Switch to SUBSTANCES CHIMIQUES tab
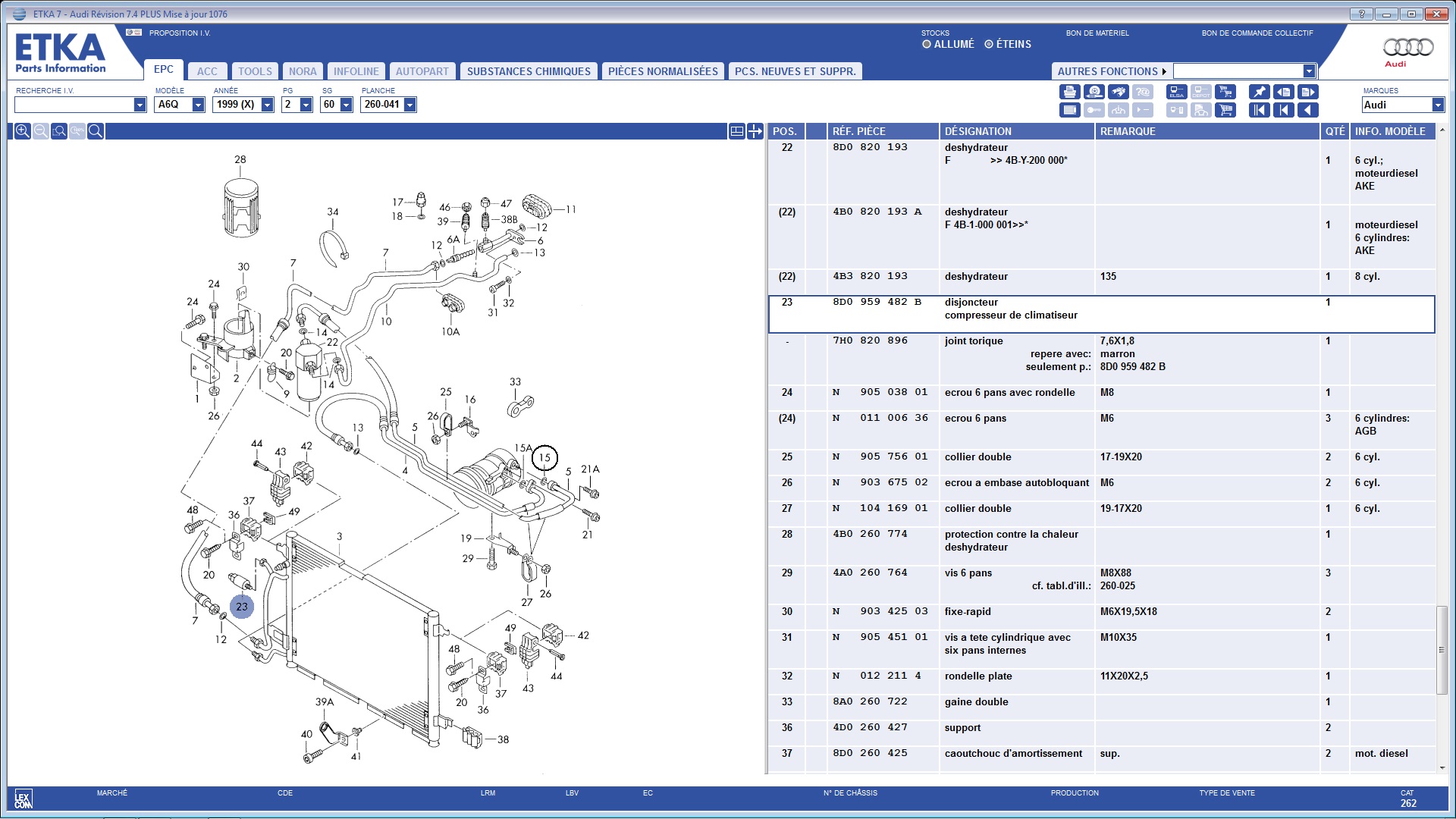The image size is (1456, 819). pyautogui.click(x=529, y=71)
